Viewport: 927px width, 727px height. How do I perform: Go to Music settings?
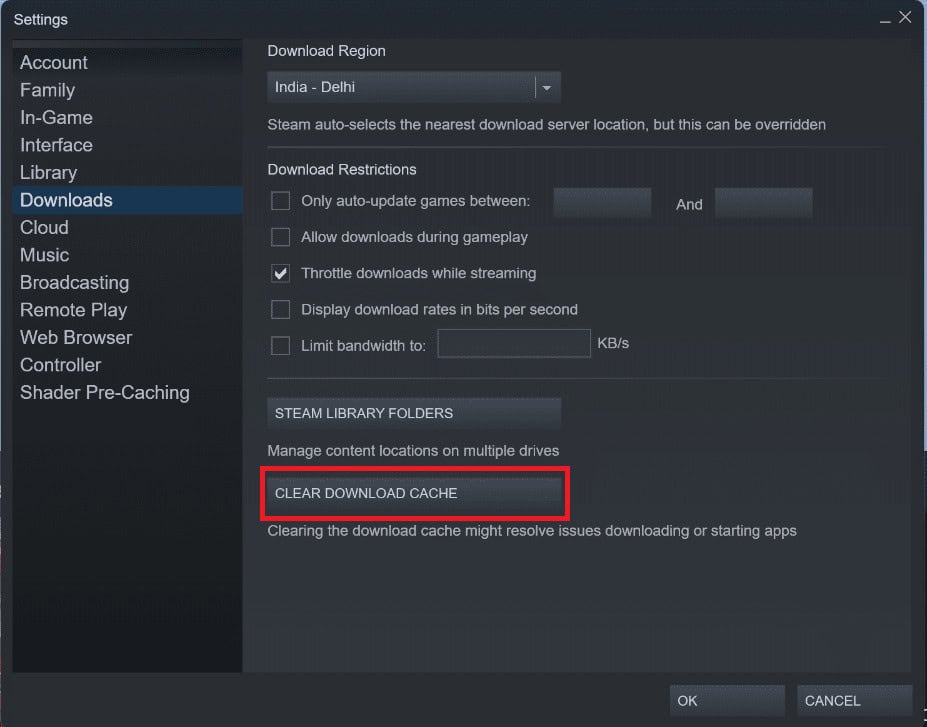pos(127,255)
